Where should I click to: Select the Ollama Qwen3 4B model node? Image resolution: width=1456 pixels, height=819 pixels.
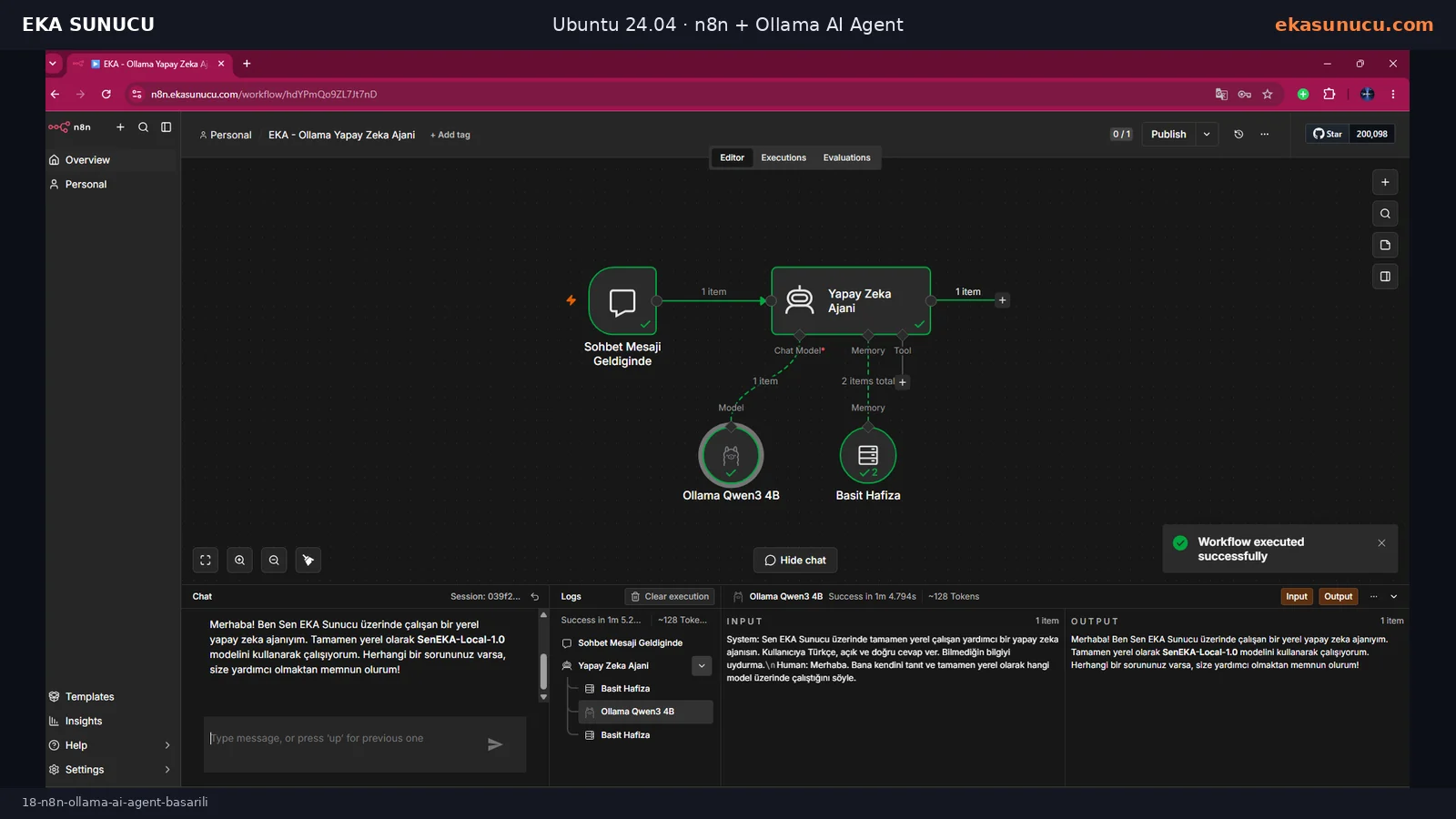[x=731, y=456]
